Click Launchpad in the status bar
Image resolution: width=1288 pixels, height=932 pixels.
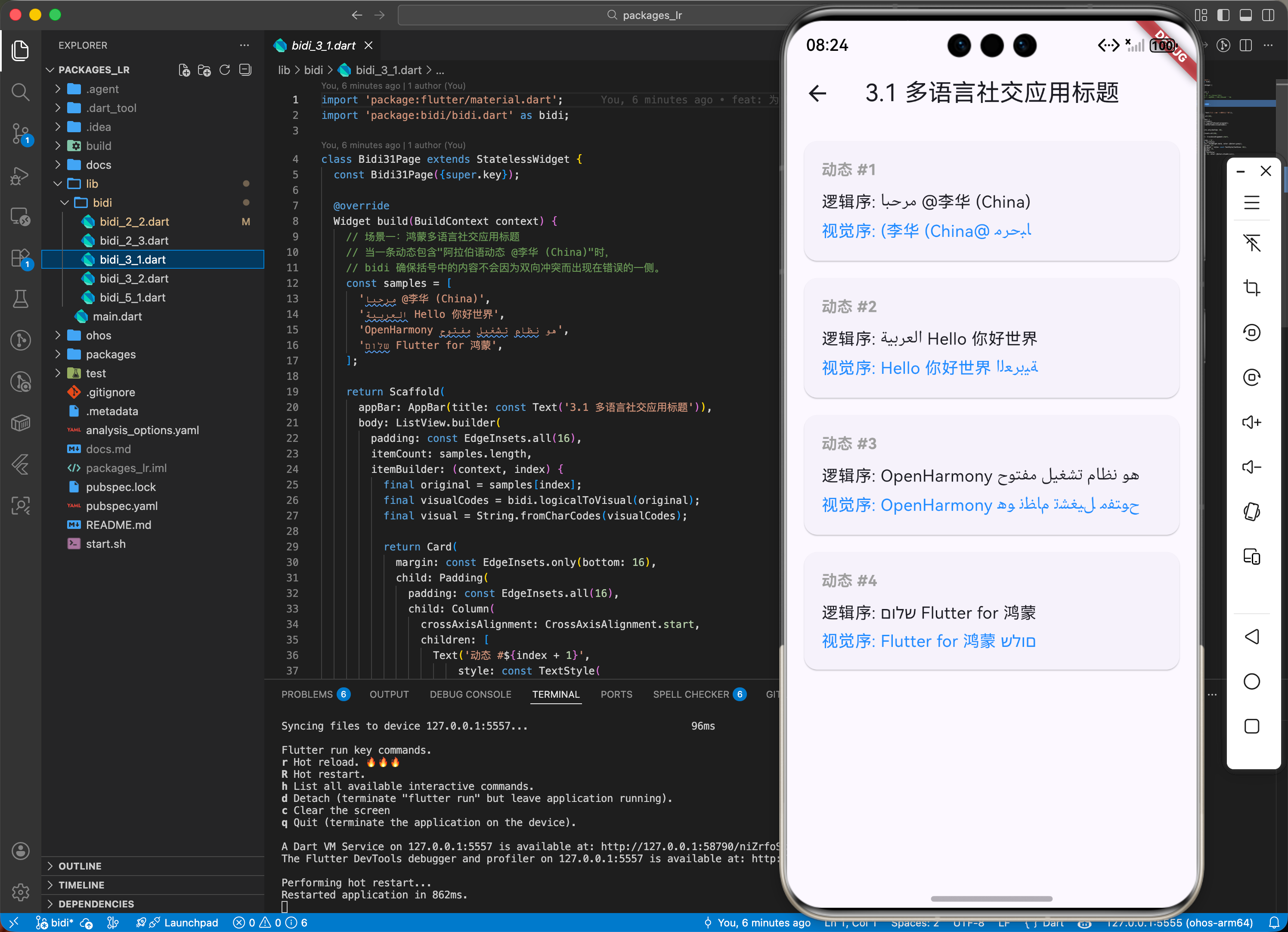click(x=191, y=923)
